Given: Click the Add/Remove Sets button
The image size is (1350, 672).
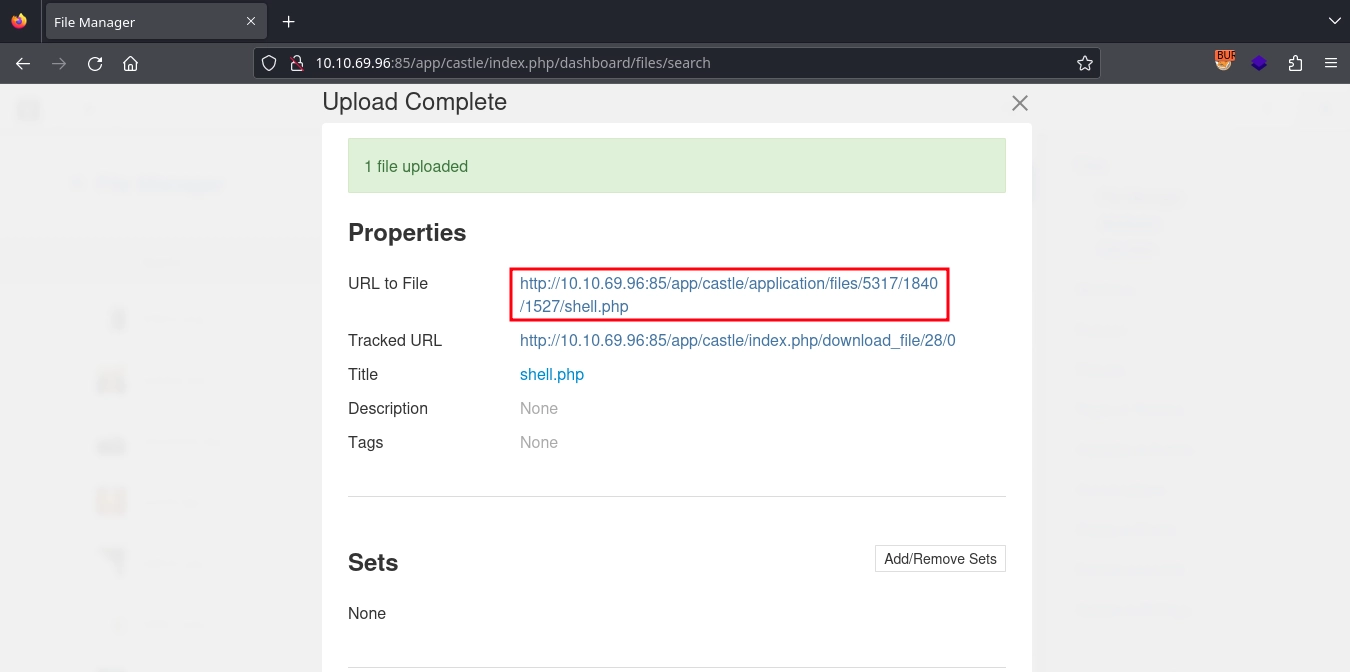Looking at the screenshot, I should tap(939, 559).
